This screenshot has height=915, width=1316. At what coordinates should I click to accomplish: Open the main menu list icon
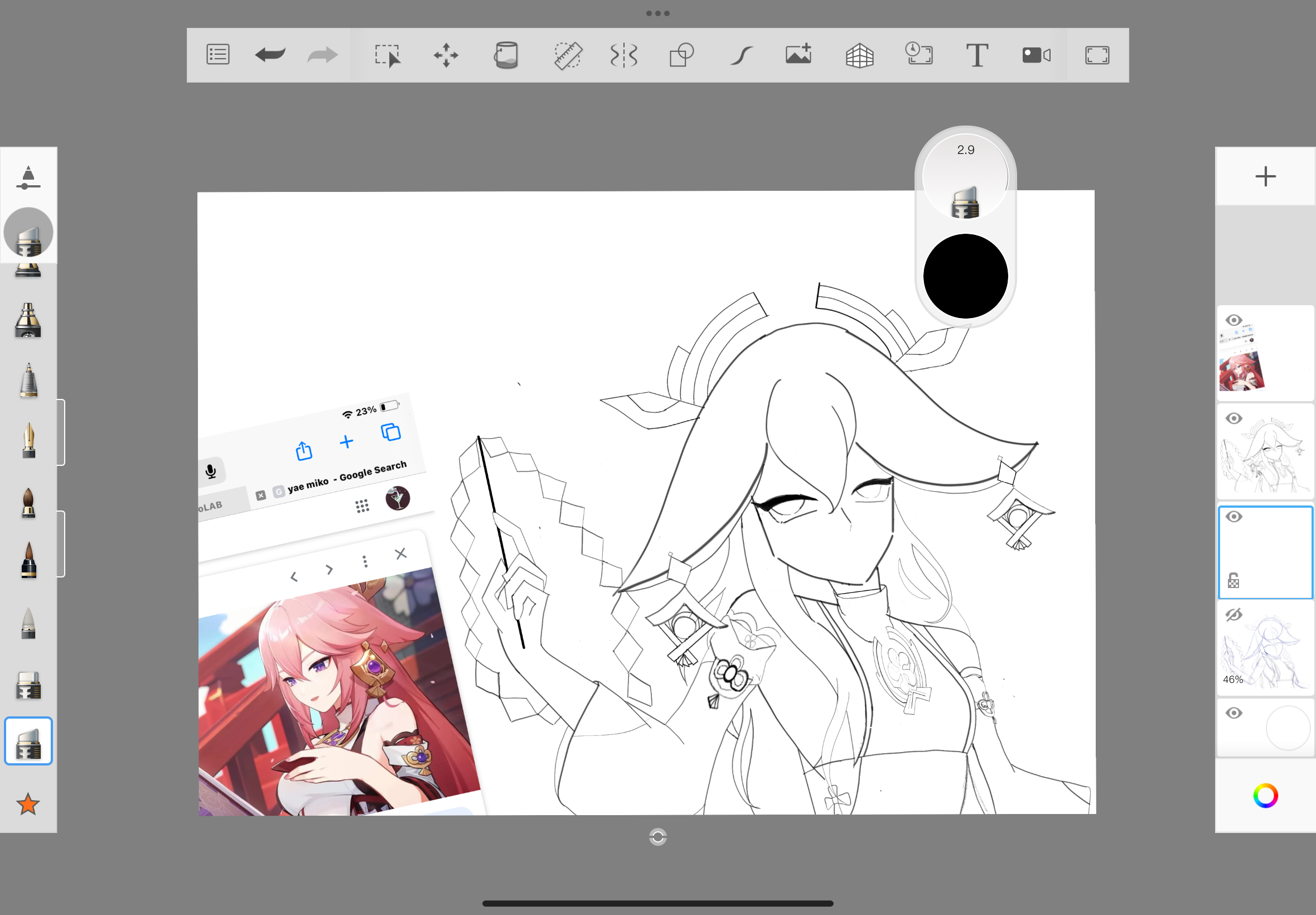pyautogui.click(x=217, y=55)
